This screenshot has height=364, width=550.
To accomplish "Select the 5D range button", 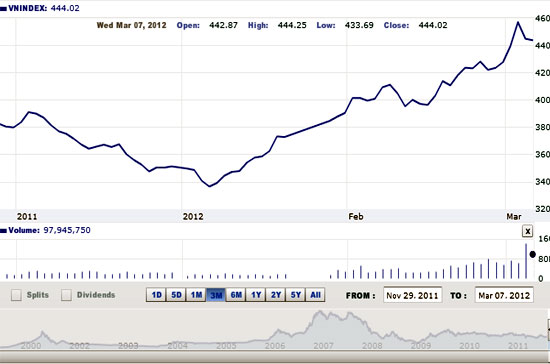I will pos(176,295).
